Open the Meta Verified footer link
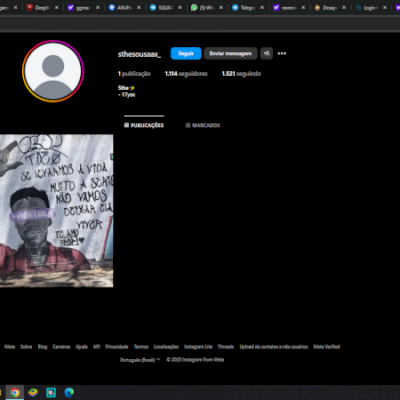 click(327, 347)
